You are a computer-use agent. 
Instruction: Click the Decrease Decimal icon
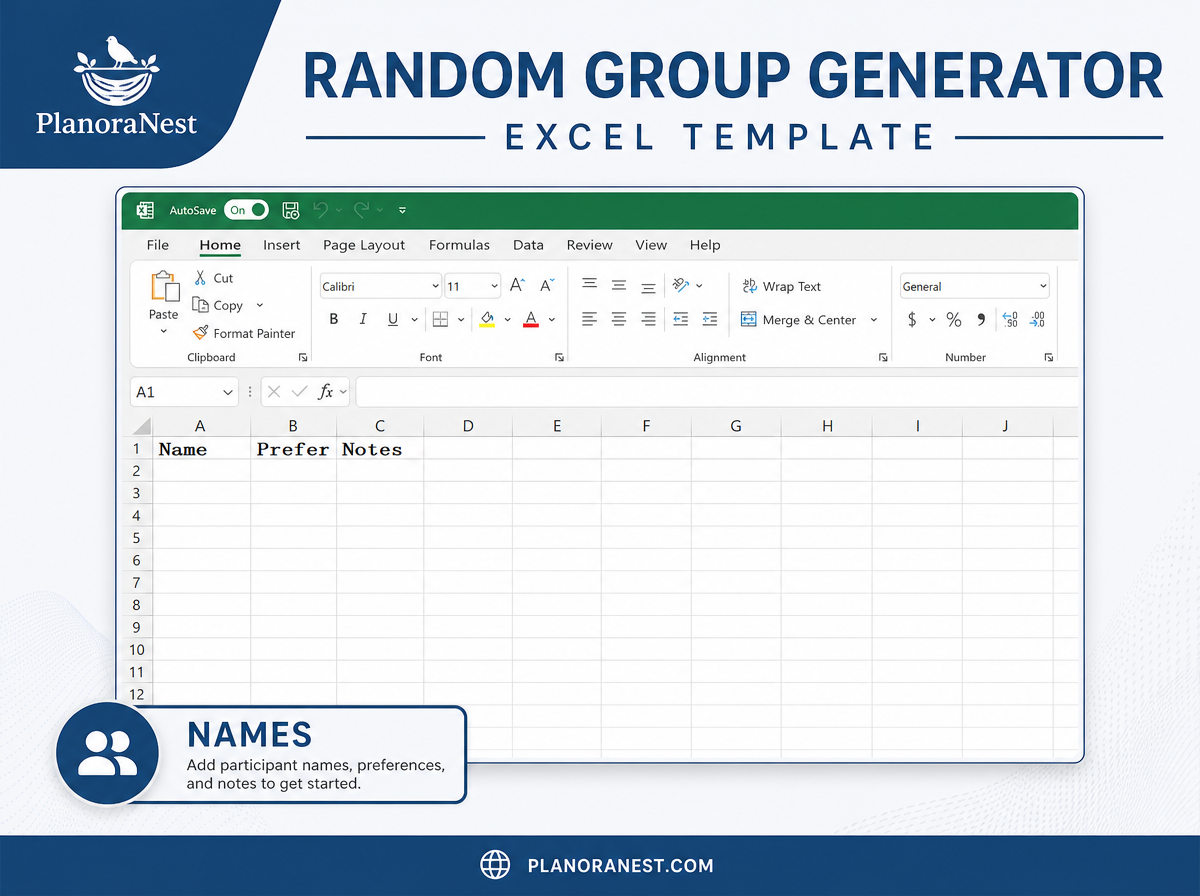click(x=1037, y=320)
